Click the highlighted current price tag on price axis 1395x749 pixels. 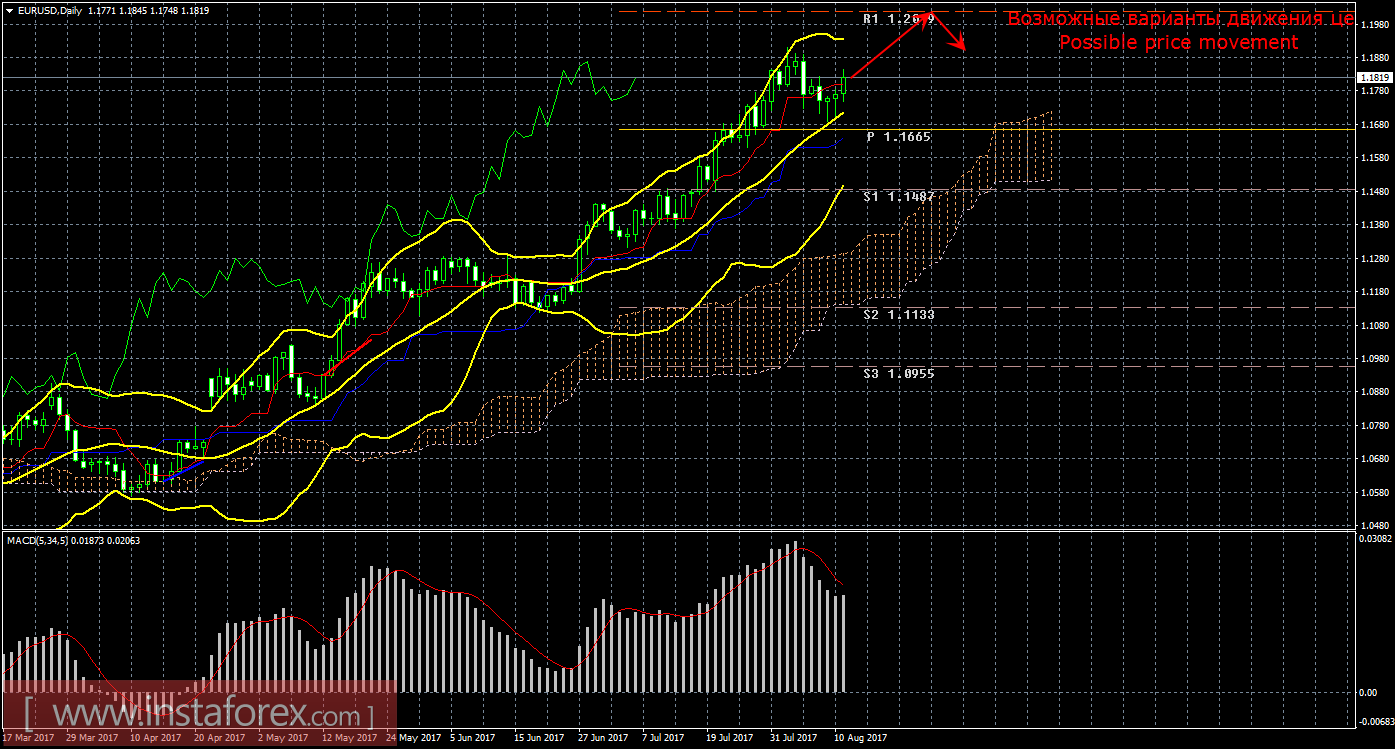[1374, 77]
